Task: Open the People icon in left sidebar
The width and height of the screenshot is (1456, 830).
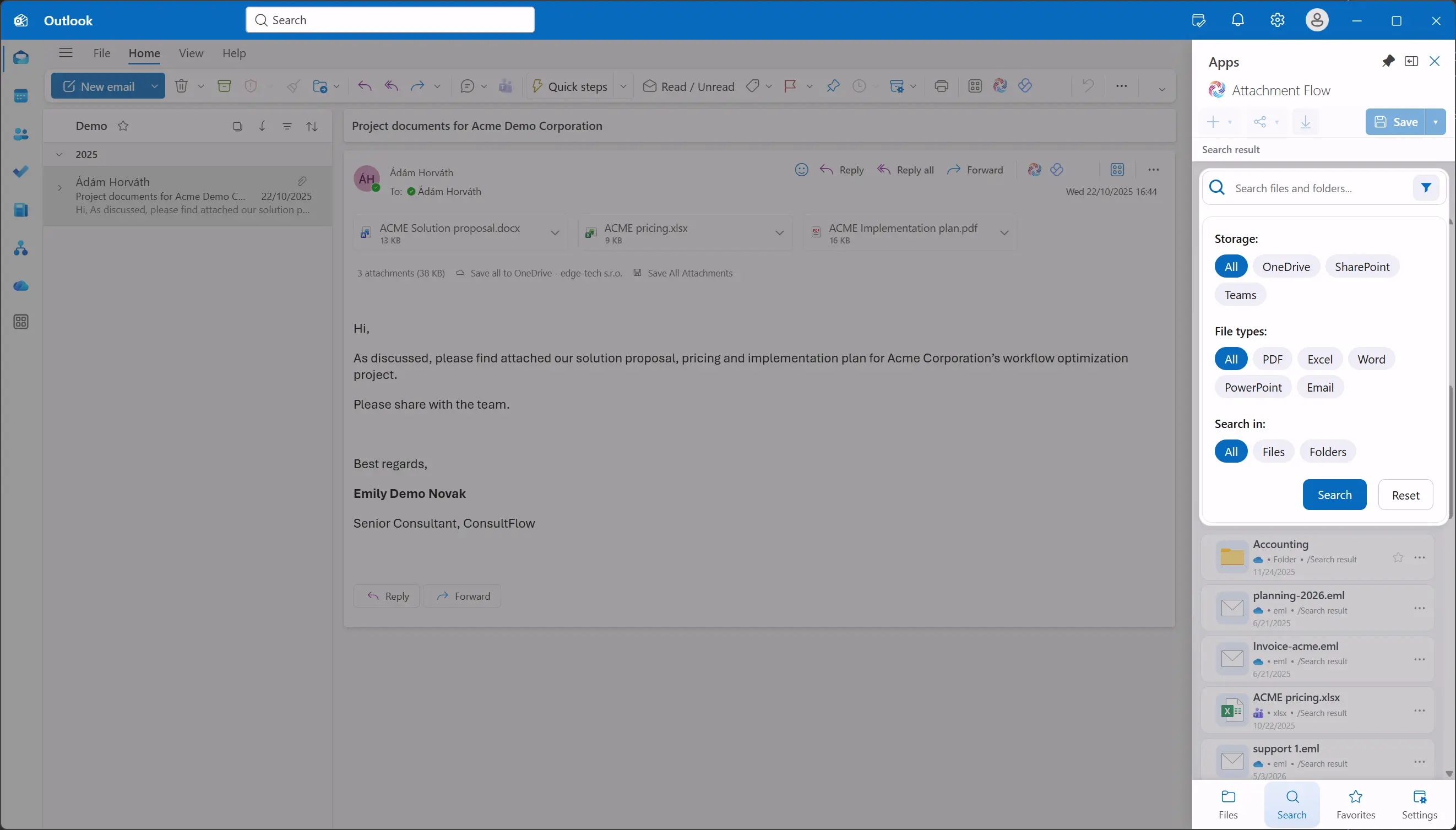Action: [x=21, y=134]
